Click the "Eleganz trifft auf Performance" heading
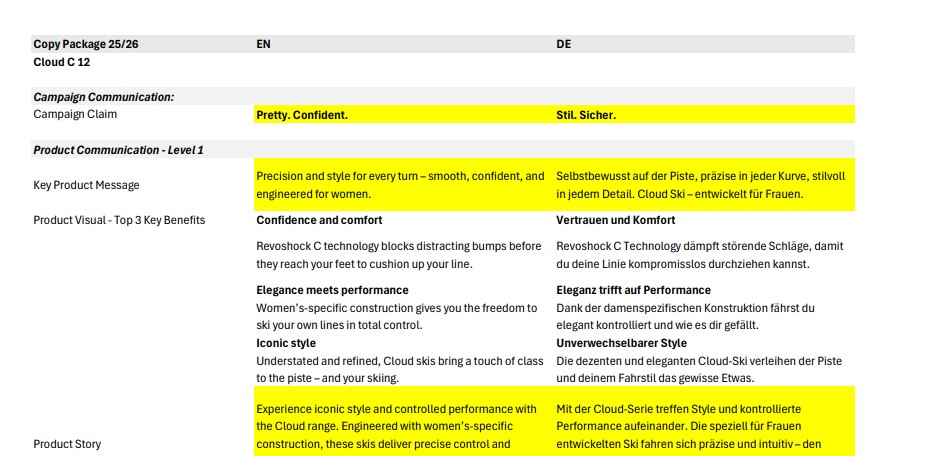 pos(634,290)
